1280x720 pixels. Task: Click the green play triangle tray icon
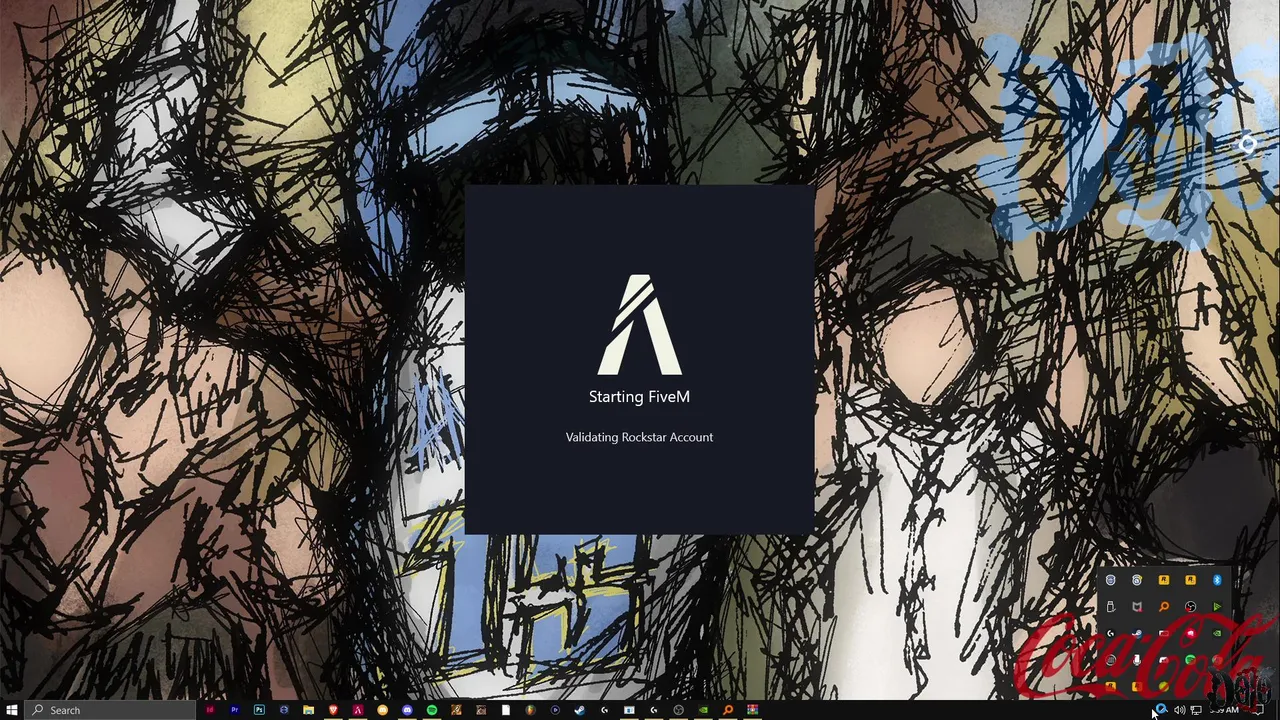coord(1217,607)
